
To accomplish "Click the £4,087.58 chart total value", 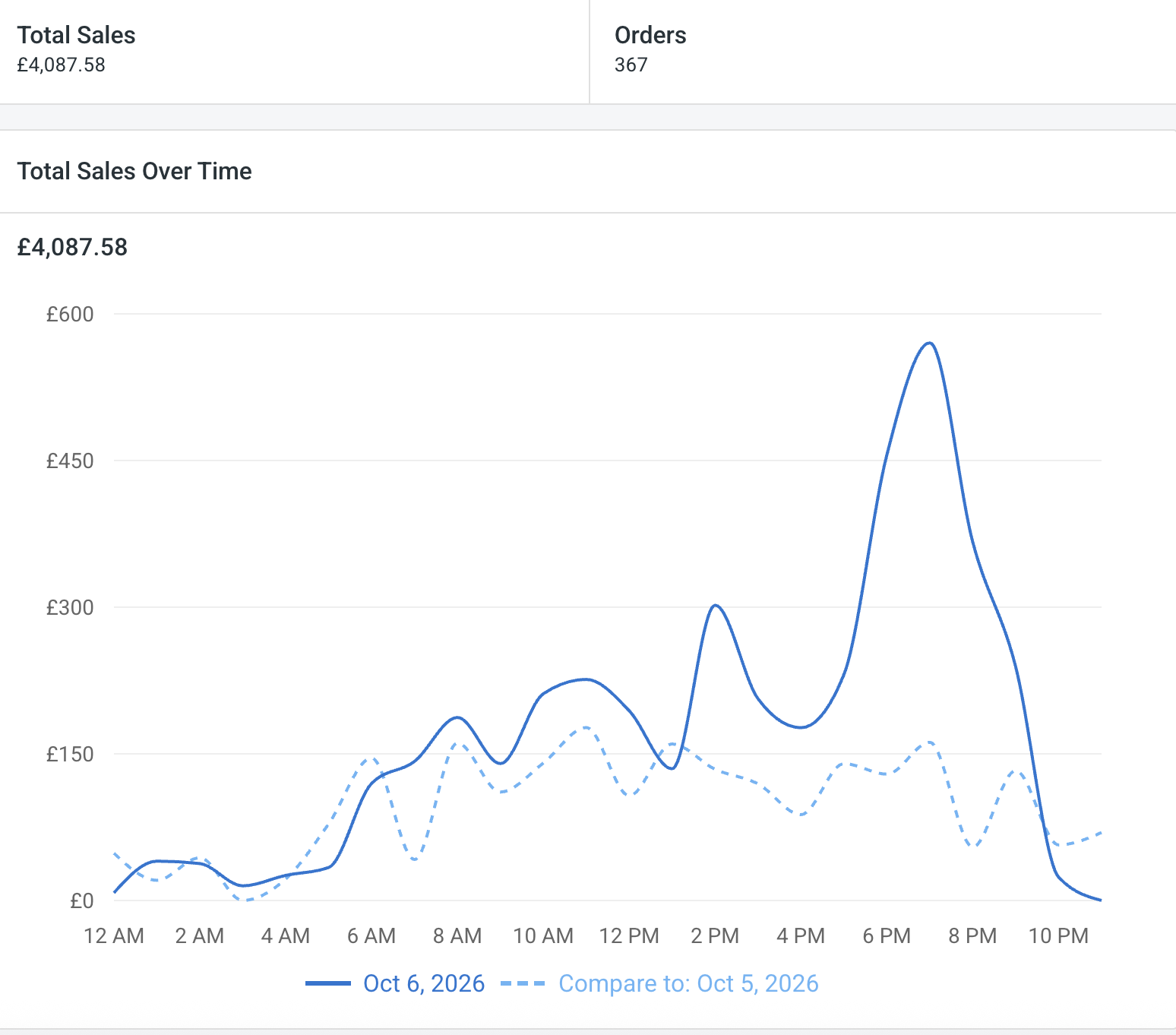I will pos(72,247).
